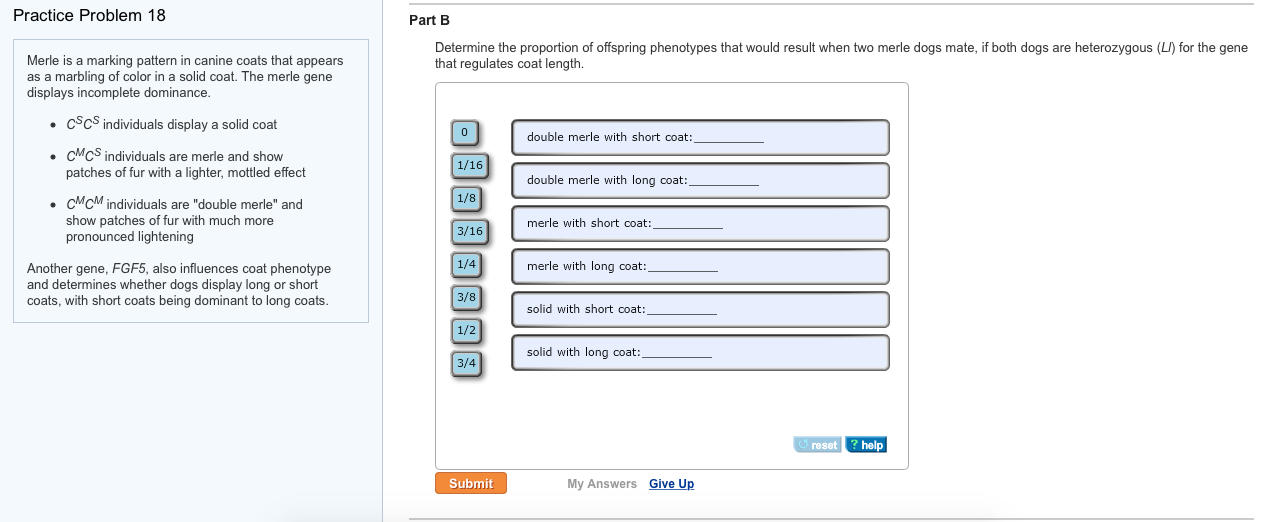This screenshot has width=1276, height=522.
Task: Select the 1/4 fraction tile
Action: click(x=466, y=264)
